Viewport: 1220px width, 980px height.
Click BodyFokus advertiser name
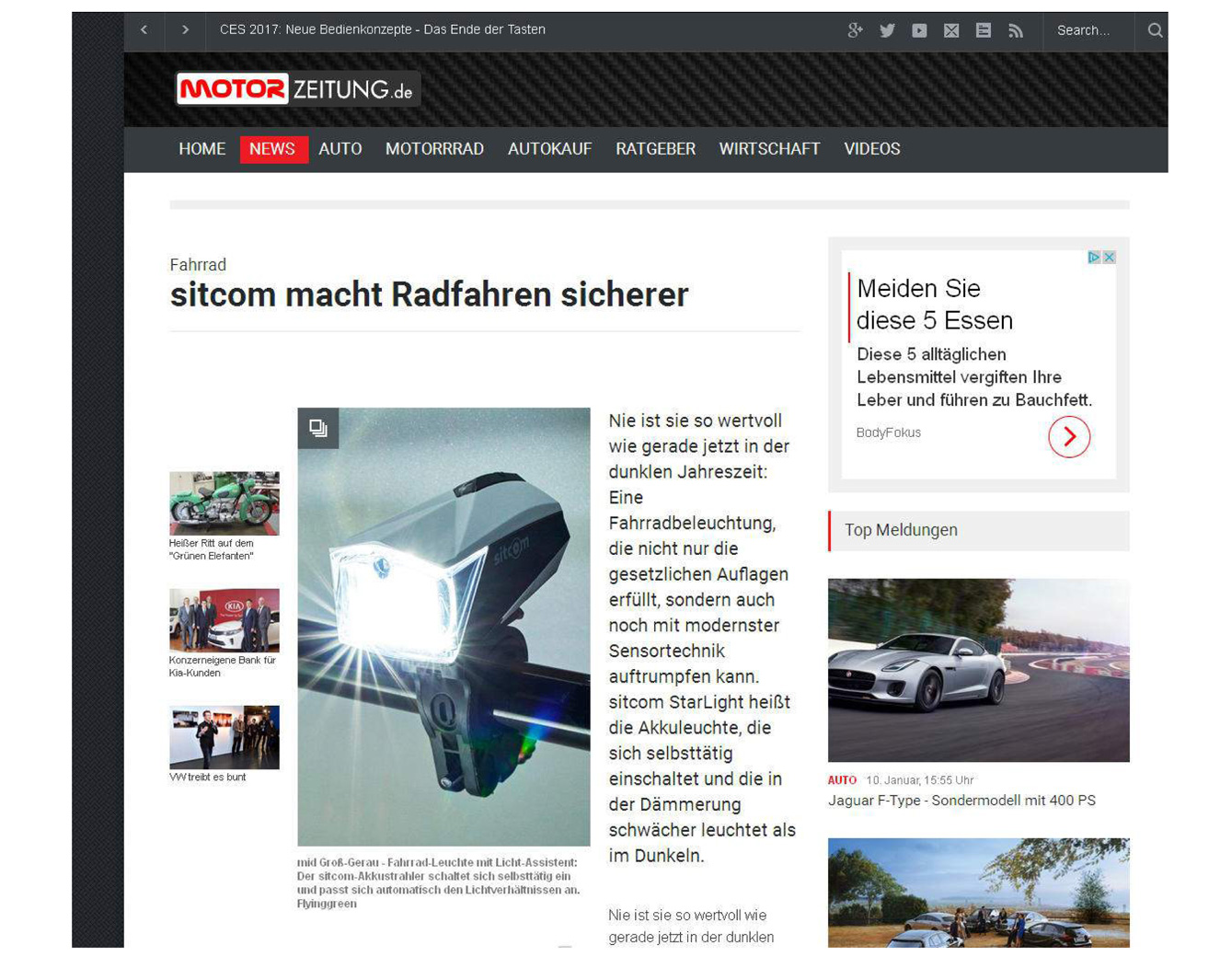pyautogui.click(x=889, y=432)
